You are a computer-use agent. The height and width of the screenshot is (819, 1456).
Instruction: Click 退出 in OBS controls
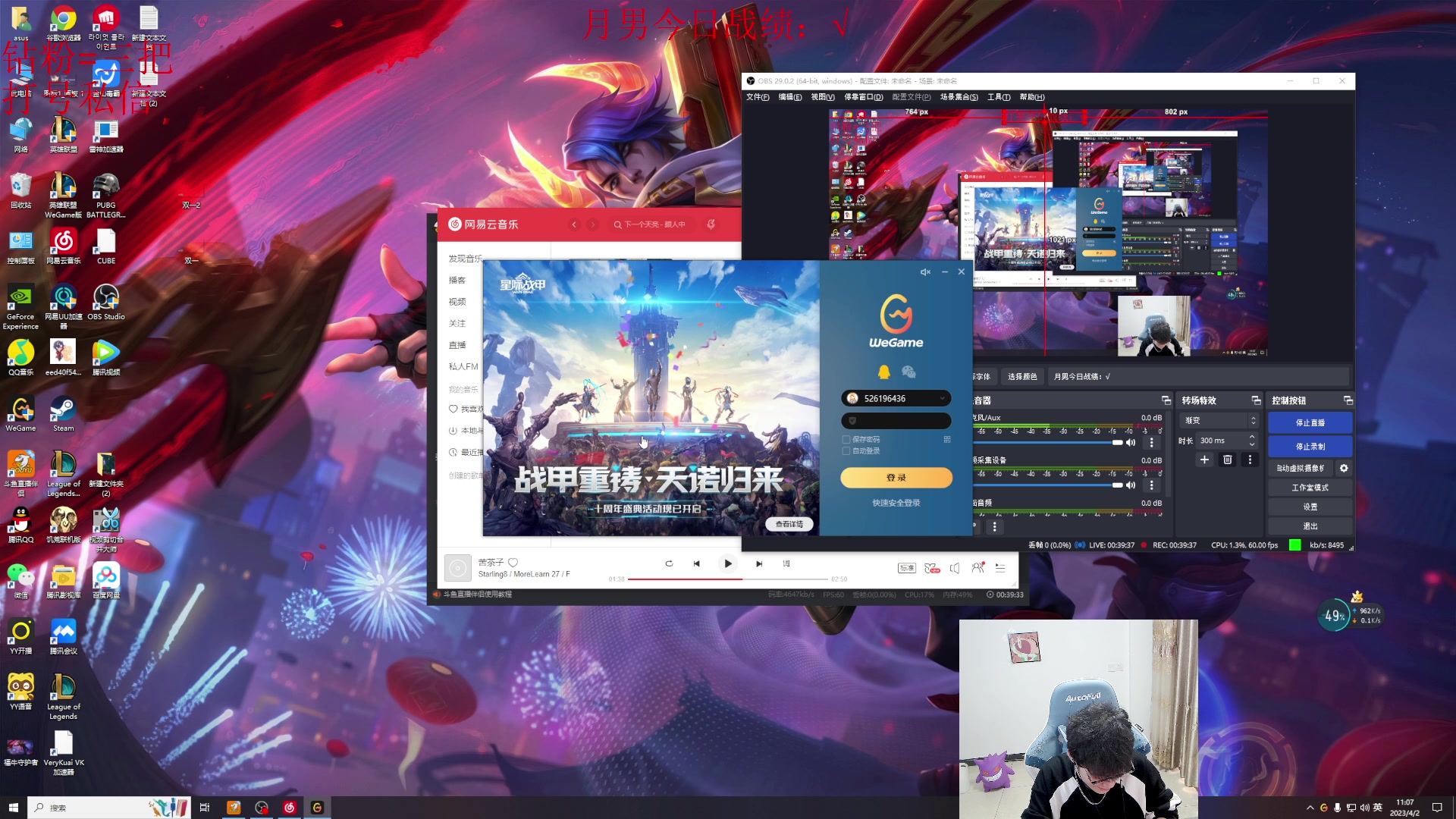(x=1310, y=526)
